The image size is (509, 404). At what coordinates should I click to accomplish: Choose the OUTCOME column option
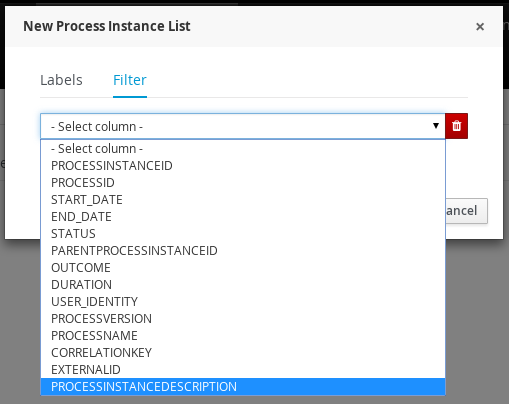(x=243, y=268)
